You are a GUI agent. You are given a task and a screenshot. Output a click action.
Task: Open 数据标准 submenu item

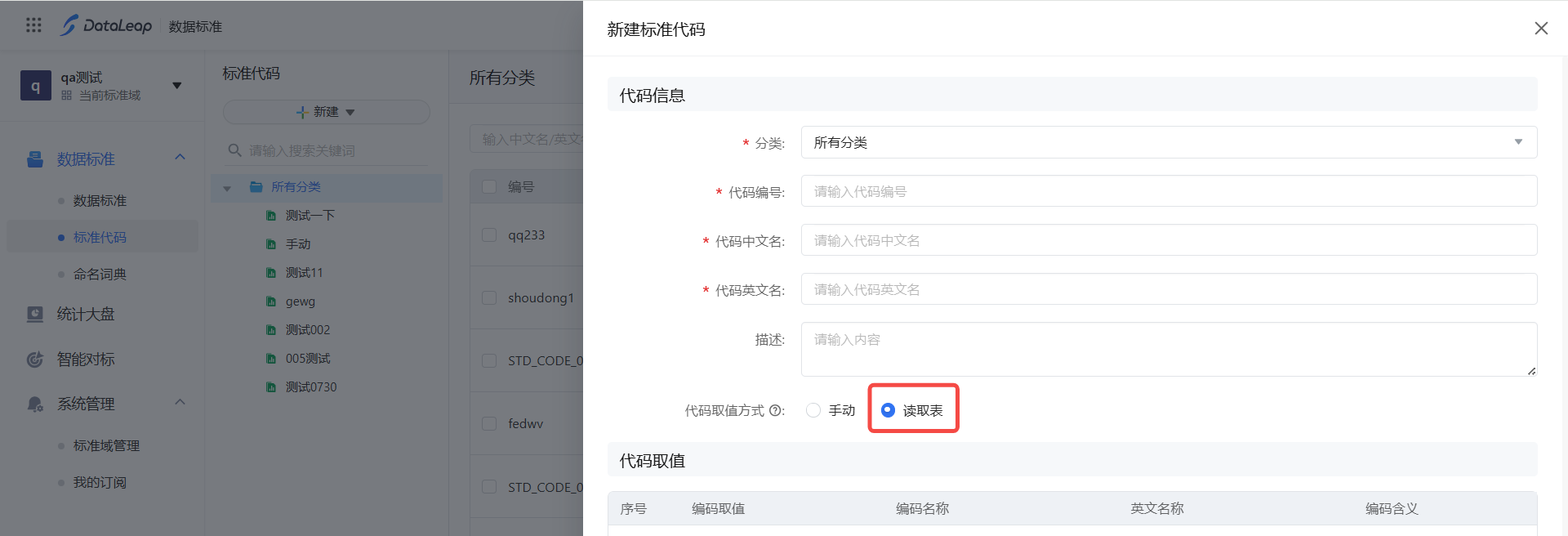(x=100, y=201)
